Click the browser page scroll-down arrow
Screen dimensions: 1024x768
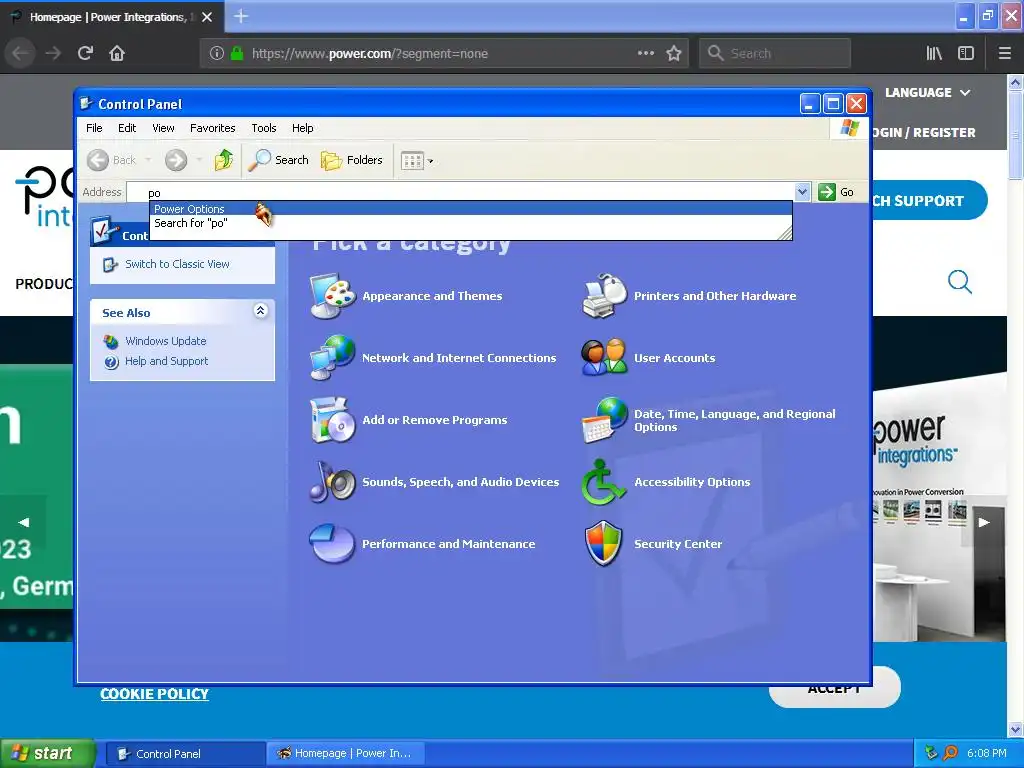(x=1015, y=729)
